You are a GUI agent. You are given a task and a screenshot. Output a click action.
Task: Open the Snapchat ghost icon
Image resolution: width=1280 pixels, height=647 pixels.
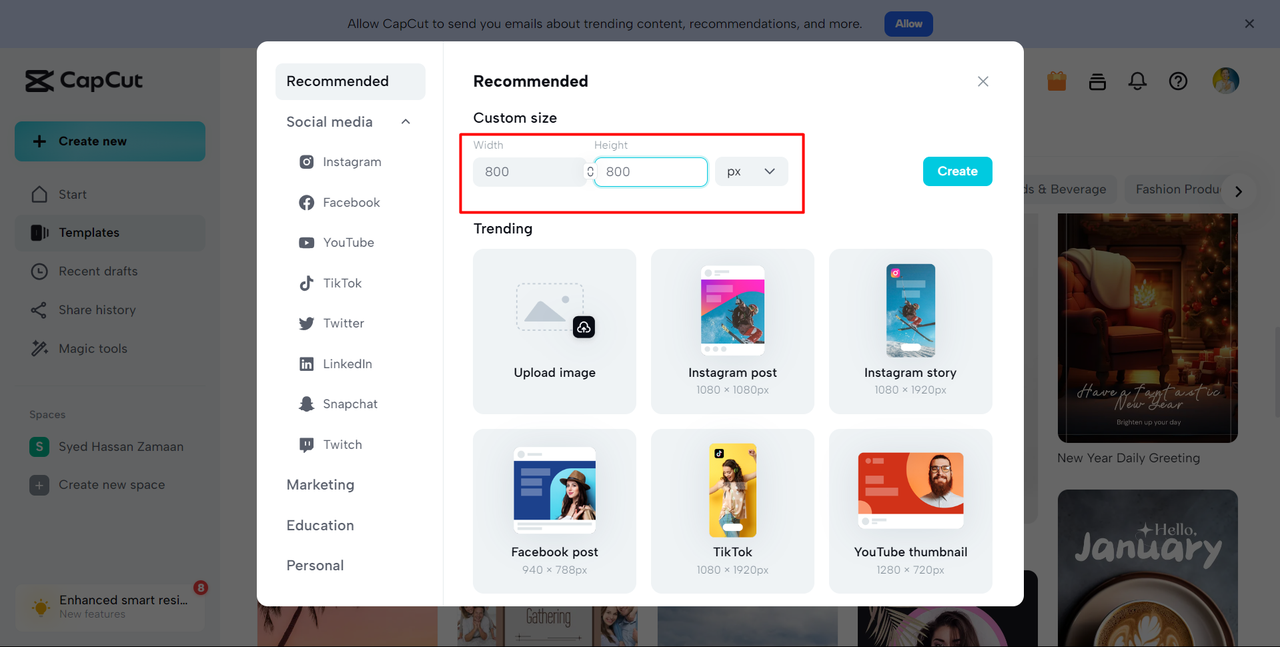click(307, 404)
